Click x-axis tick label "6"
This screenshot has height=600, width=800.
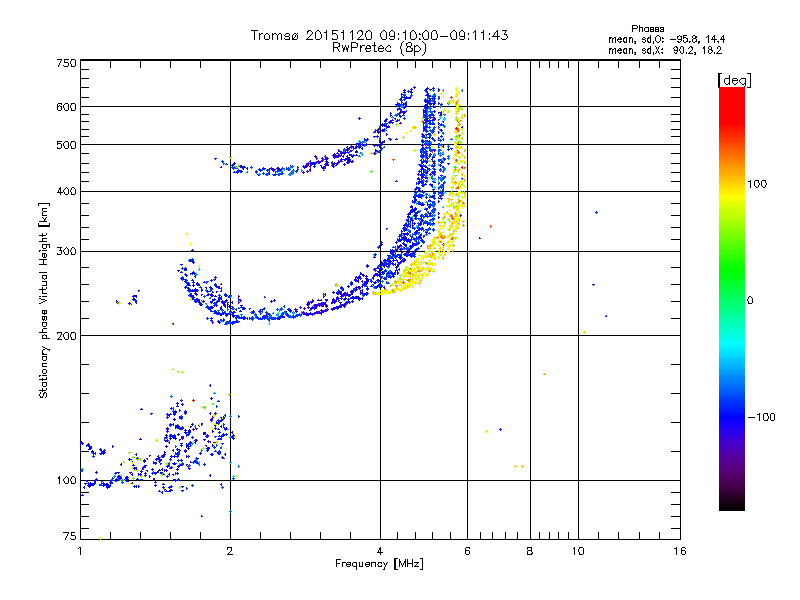click(467, 551)
